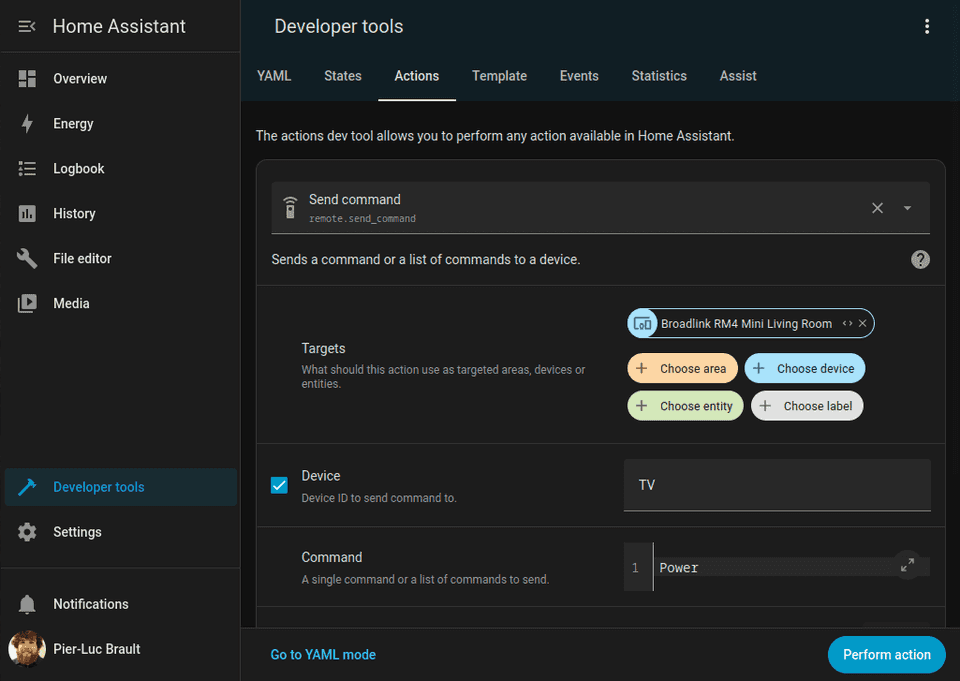The height and width of the screenshot is (681, 960).
Task: Click Perform action
Action: [886, 654]
